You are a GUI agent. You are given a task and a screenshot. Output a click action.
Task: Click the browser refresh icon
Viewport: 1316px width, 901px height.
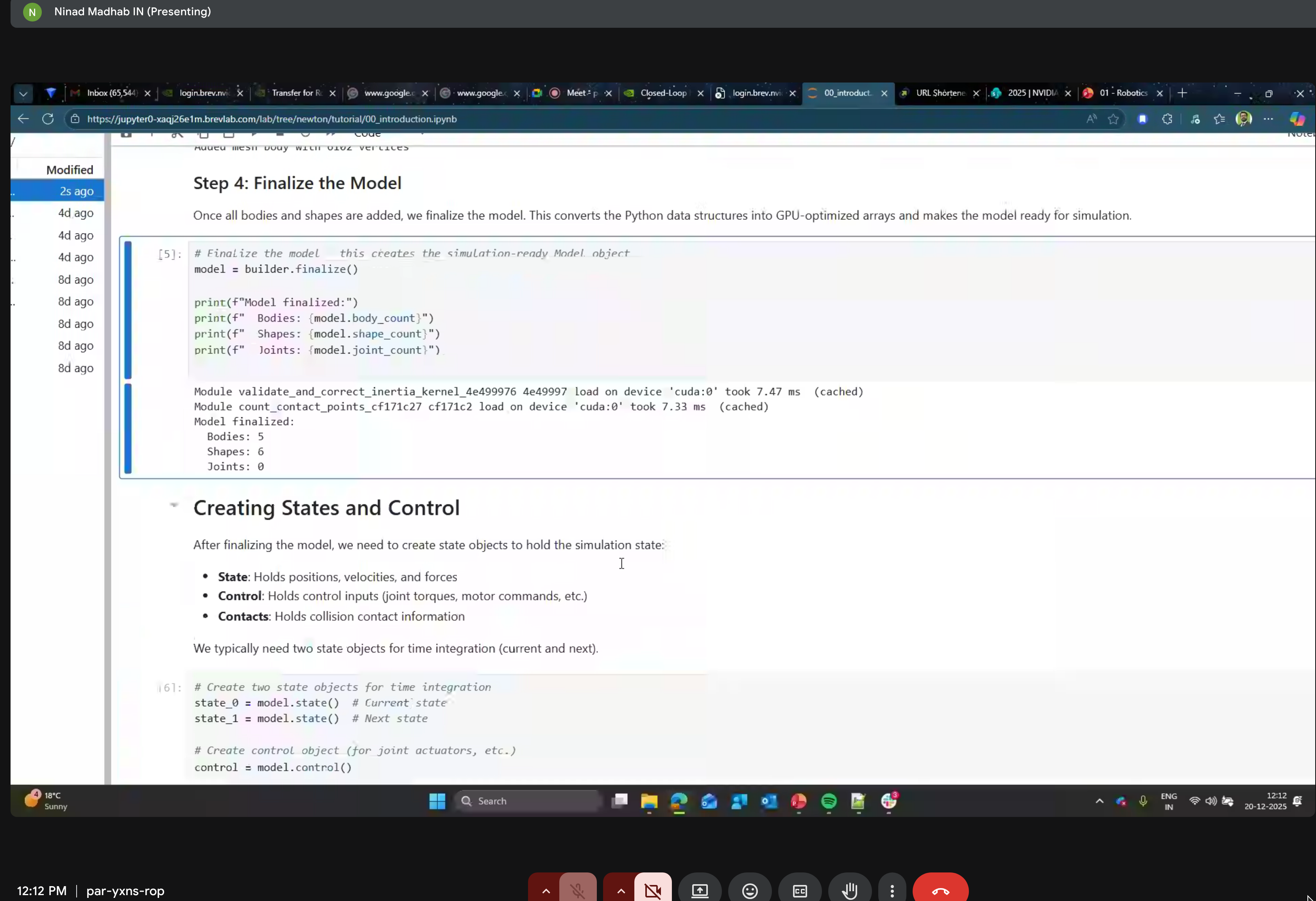coord(48,119)
